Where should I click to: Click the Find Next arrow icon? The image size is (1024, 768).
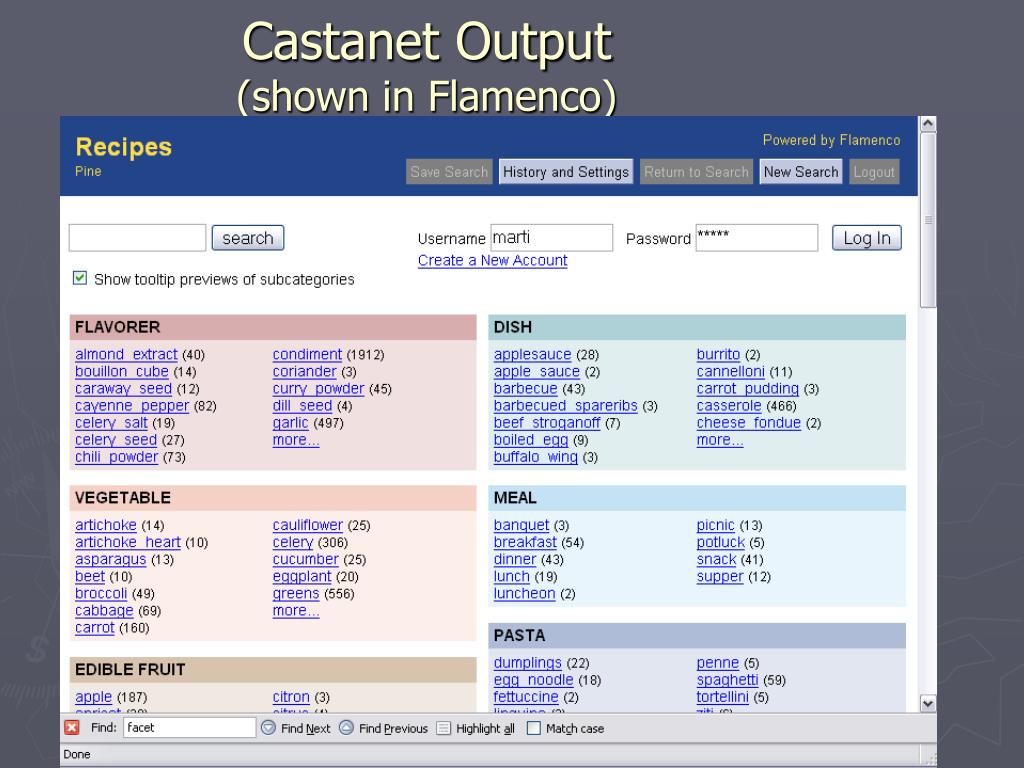tap(268, 728)
